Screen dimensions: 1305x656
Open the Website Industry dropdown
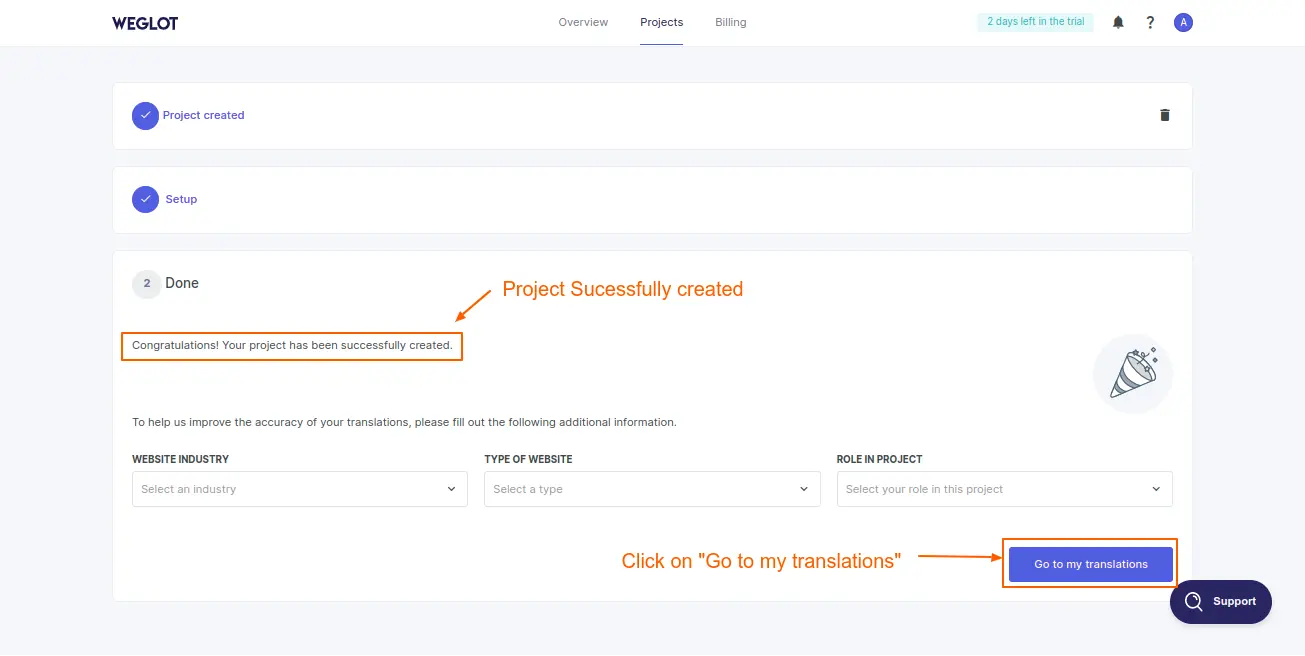click(299, 489)
